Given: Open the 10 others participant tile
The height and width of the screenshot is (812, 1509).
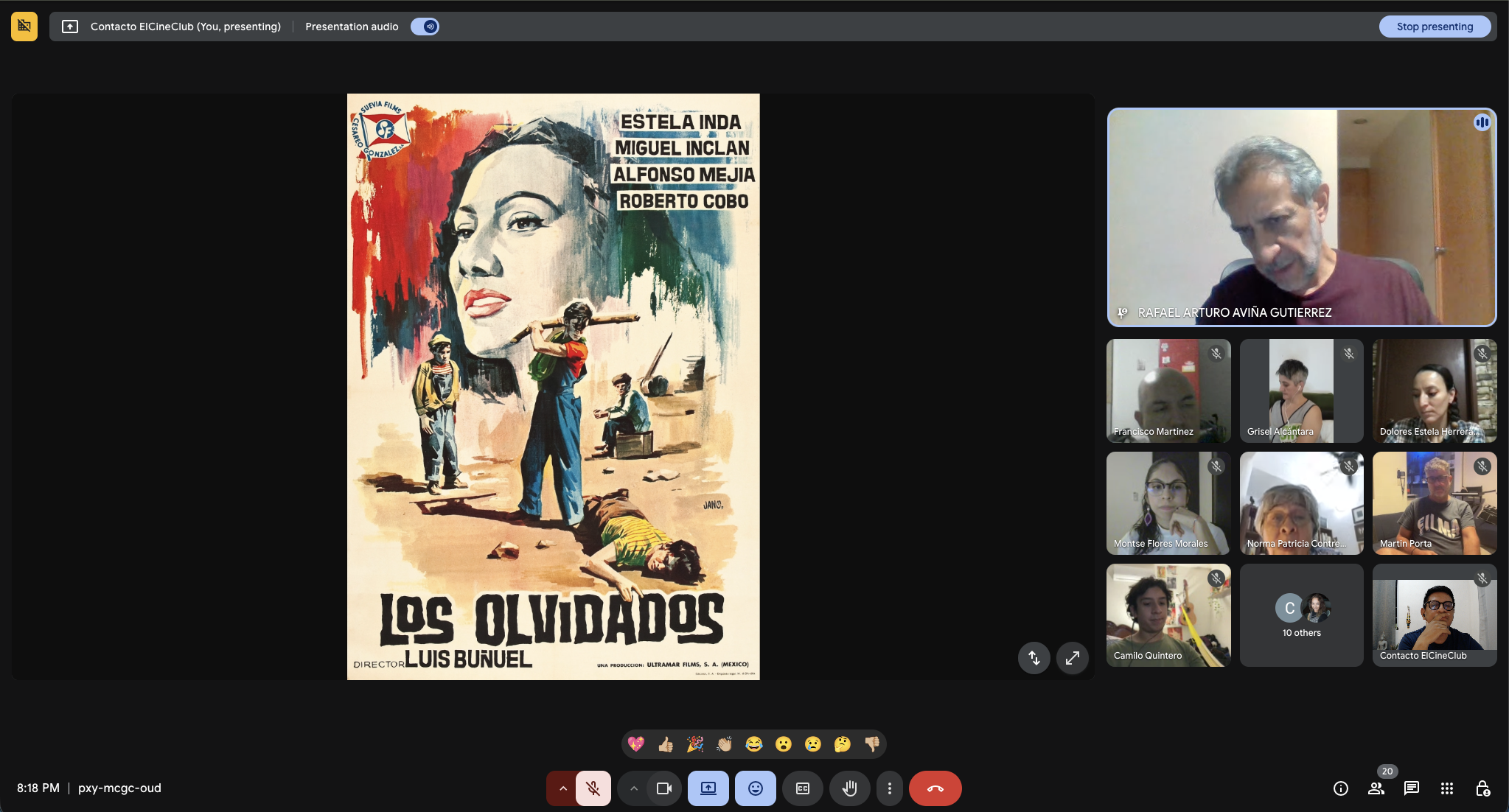Looking at the screenshot, I should click(x=1301, y=615).
